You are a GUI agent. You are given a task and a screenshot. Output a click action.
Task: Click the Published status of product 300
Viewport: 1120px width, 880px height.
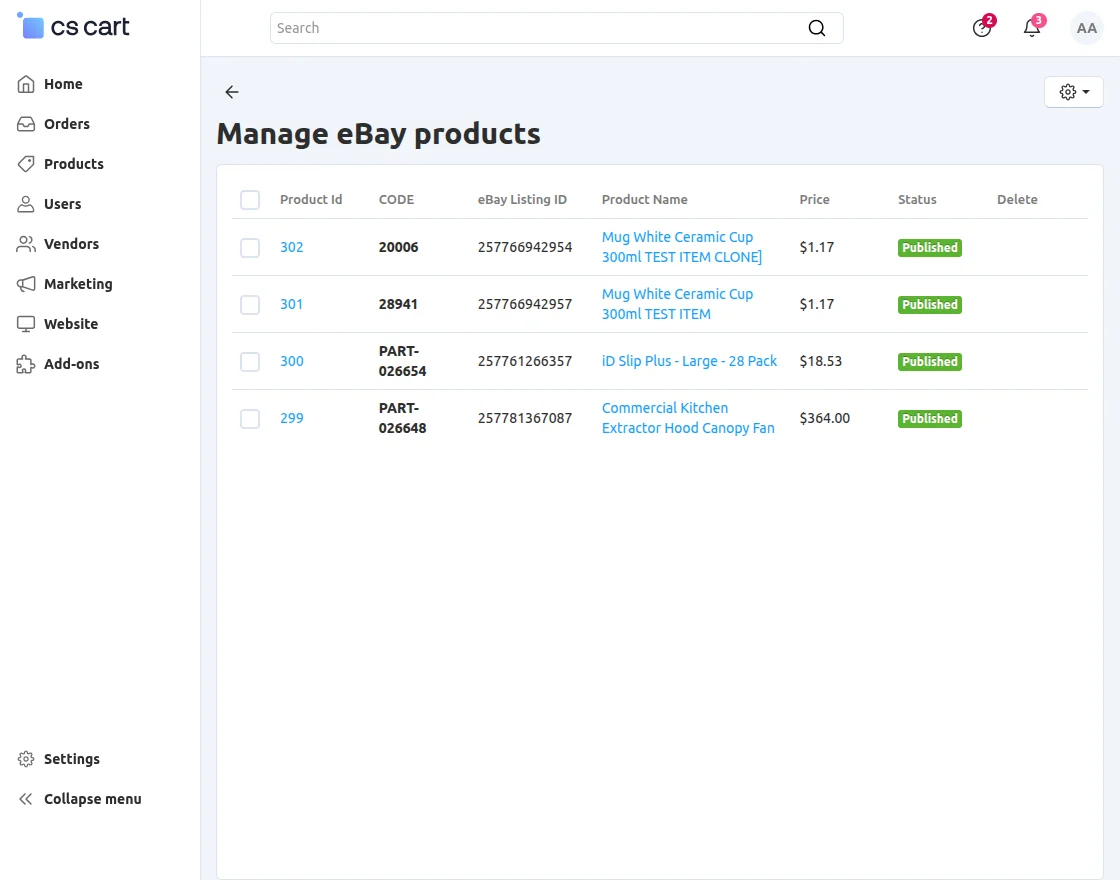pyautogui.click(x=929, y=362)
